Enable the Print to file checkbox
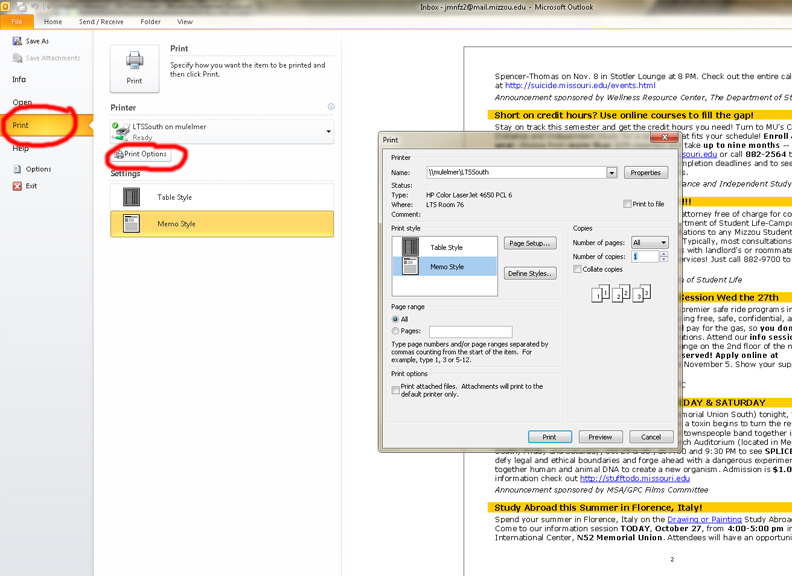 (626, 204)
